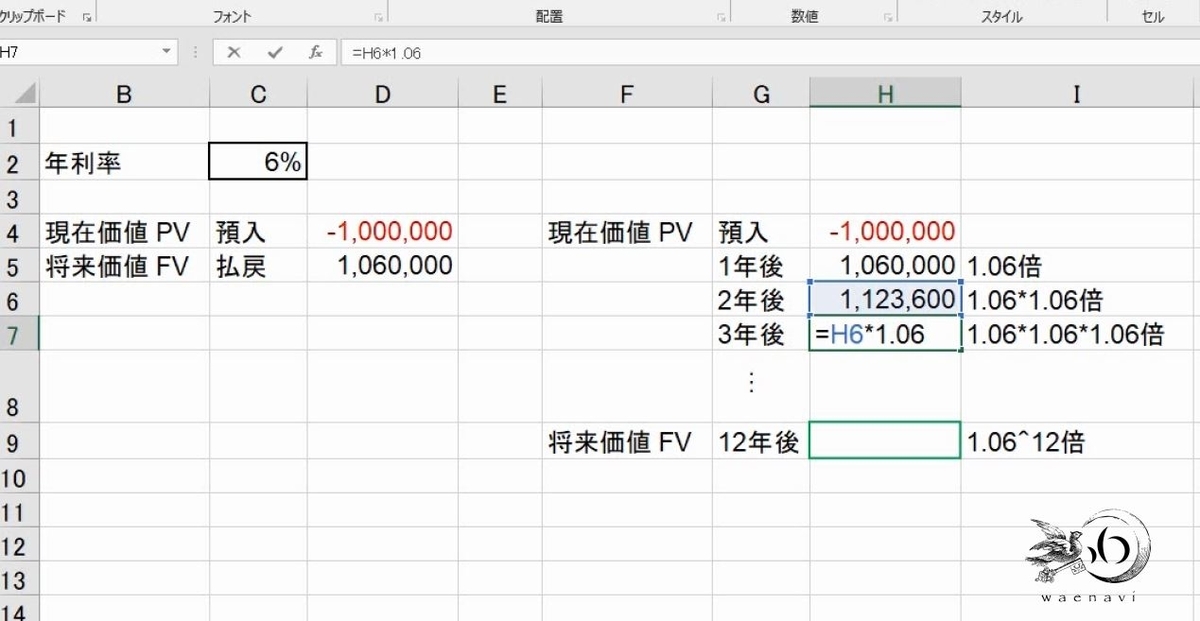
Task: Click the editing cell =H6*1.06
Action: tap(886, 334)
